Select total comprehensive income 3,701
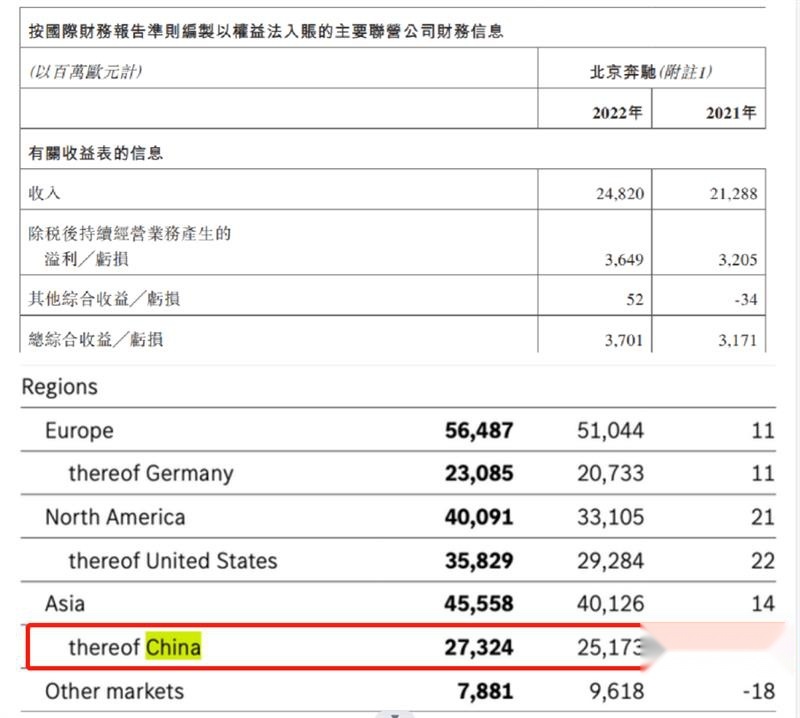Screen dimensions: 800x718 coord(624,340)
